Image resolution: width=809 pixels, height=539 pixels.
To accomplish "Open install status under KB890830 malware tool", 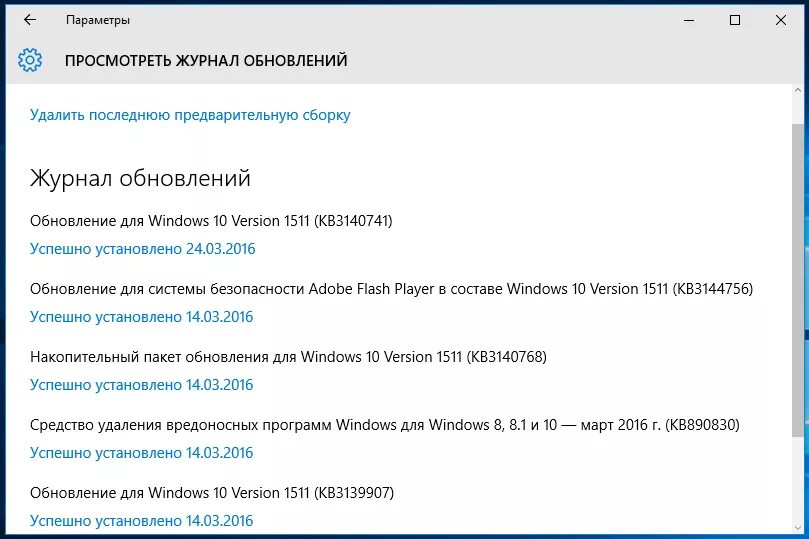I will [x=141, y=453].
